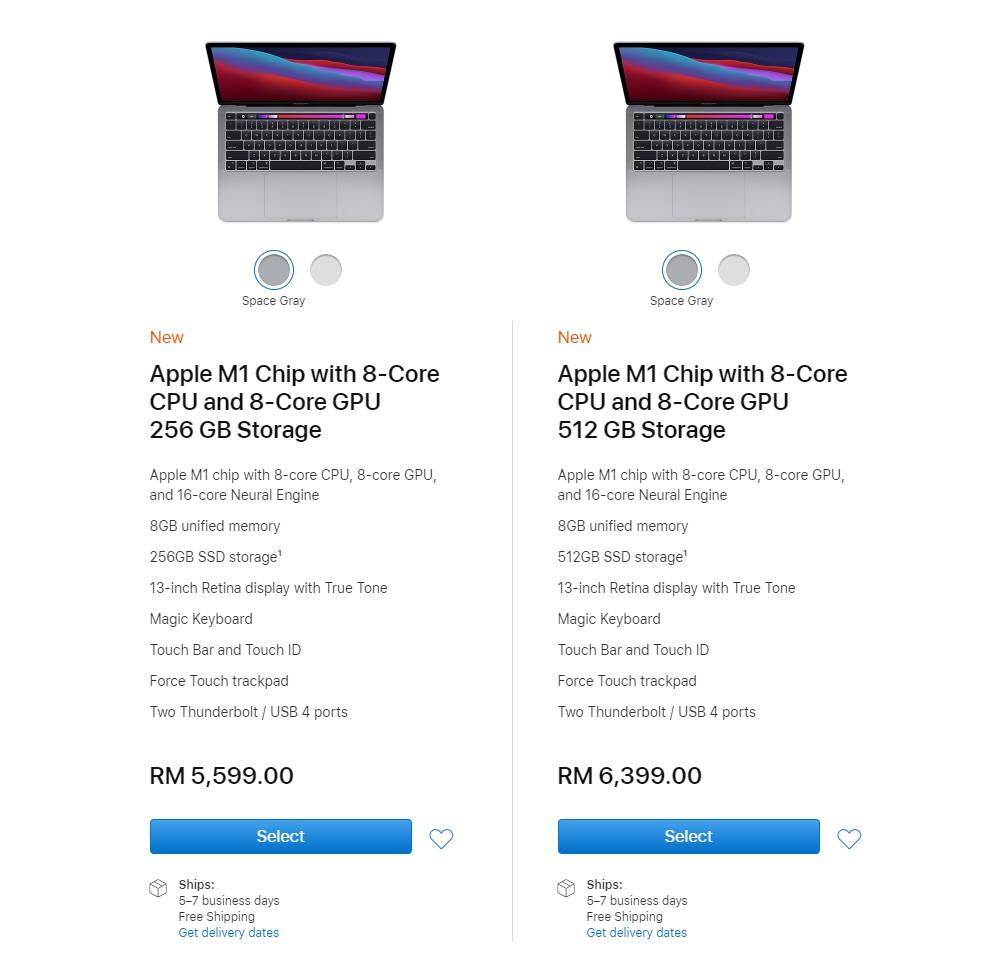This screenshot has width=1002, height=953.
Task: Open Get delivery dates for the 256 GB model
Action: tap(229, 933)
